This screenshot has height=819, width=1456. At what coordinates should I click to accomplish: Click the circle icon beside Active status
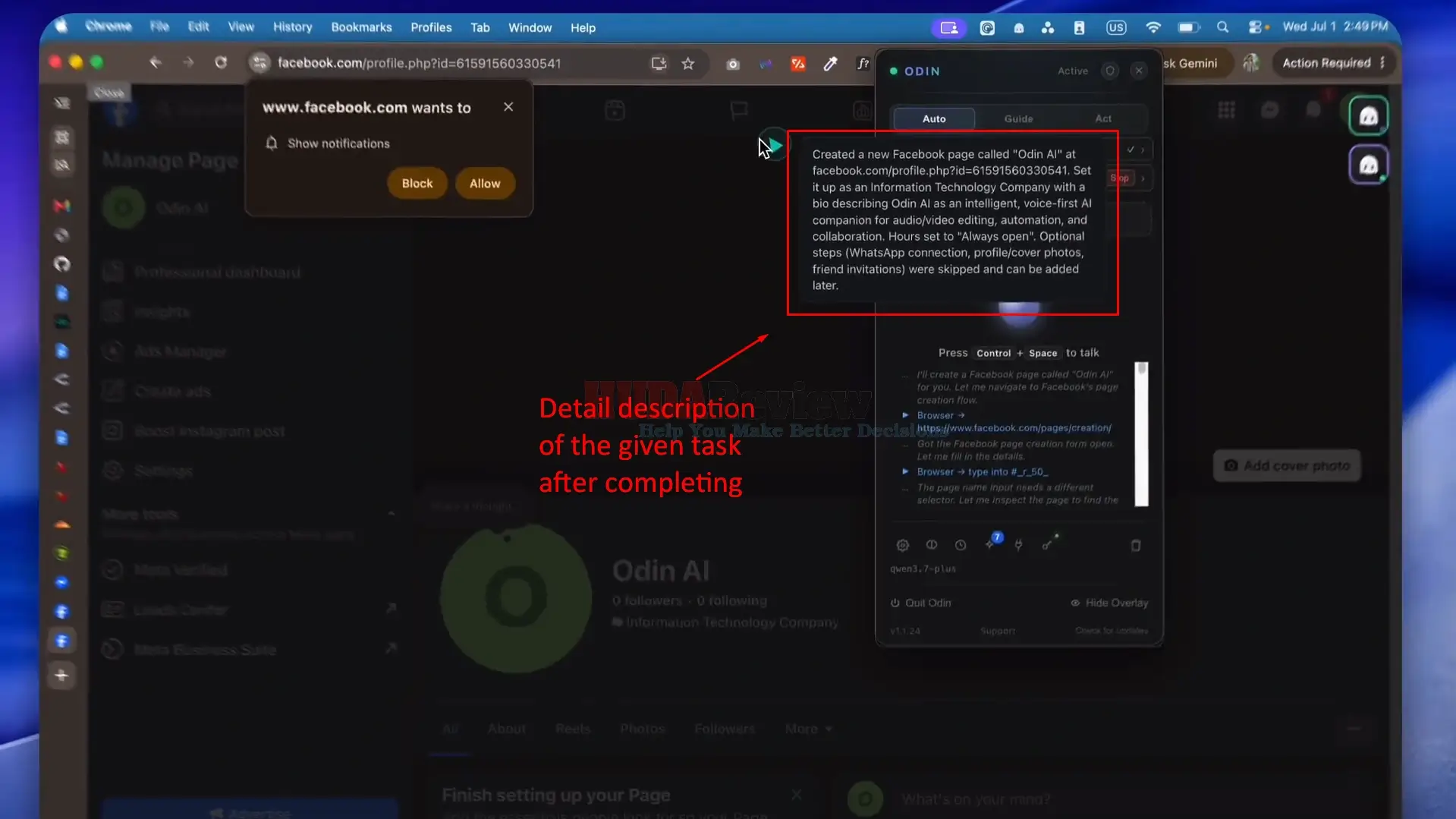click(1110, 71)
